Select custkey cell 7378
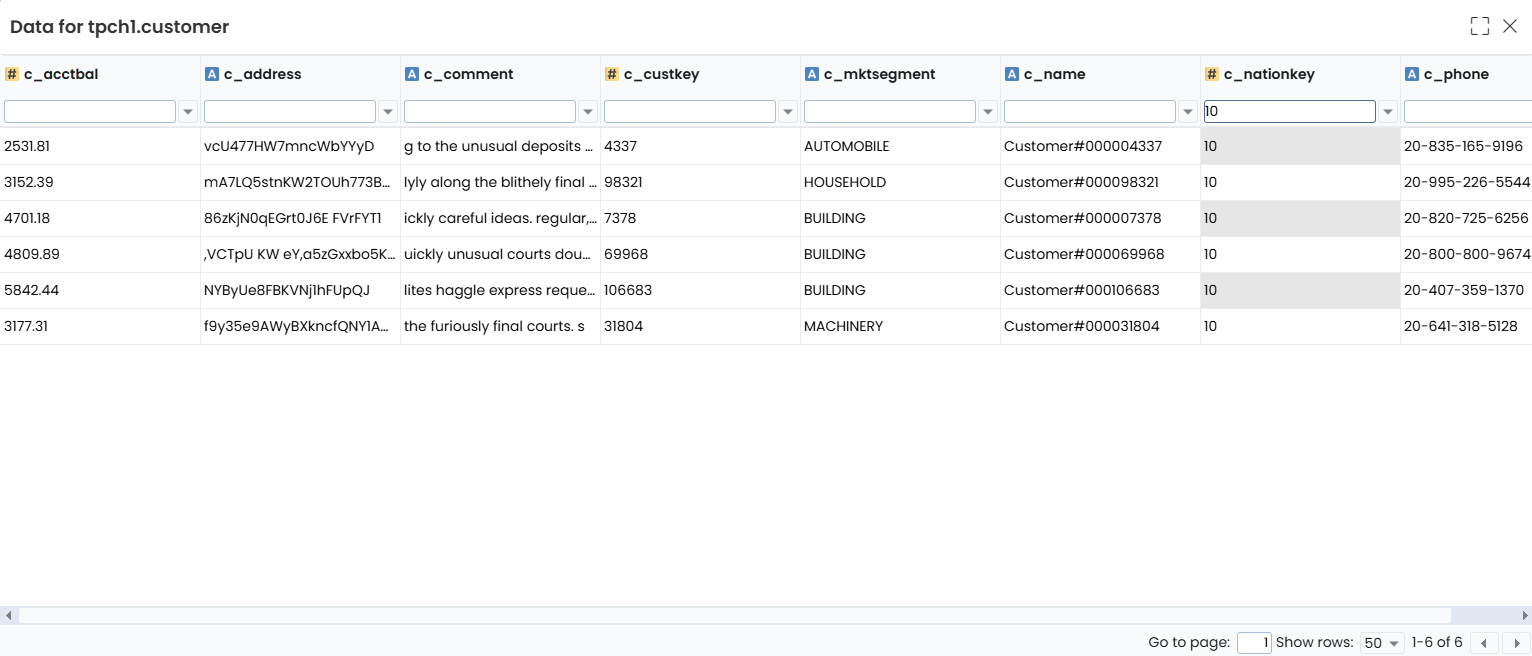 700,218
